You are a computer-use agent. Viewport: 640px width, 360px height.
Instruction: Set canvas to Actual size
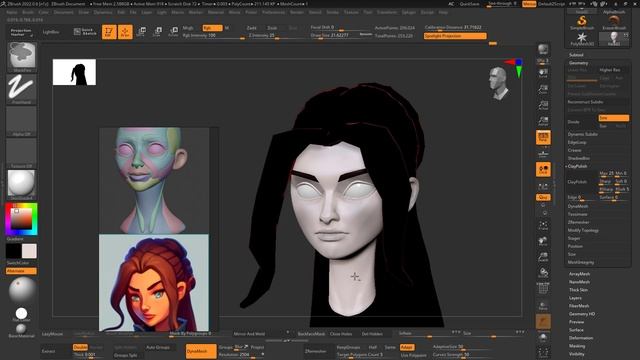pos(543,105)
